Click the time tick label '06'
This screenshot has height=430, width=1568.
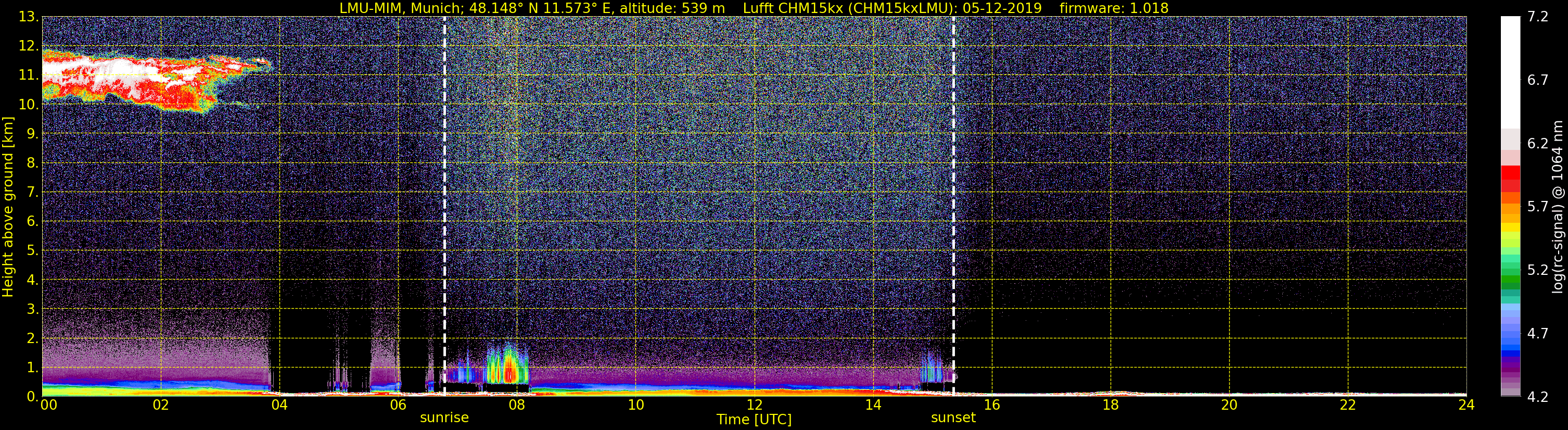398,405
